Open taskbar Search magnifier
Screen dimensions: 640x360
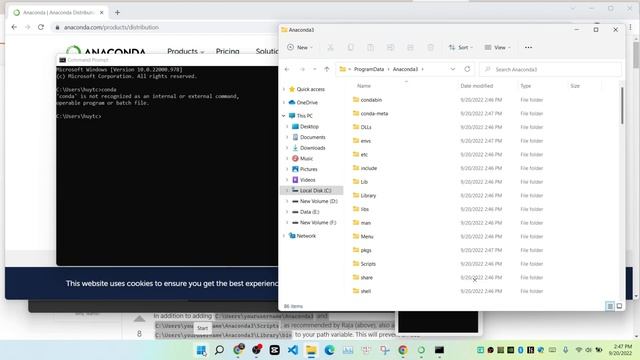(x=220, y=350)
